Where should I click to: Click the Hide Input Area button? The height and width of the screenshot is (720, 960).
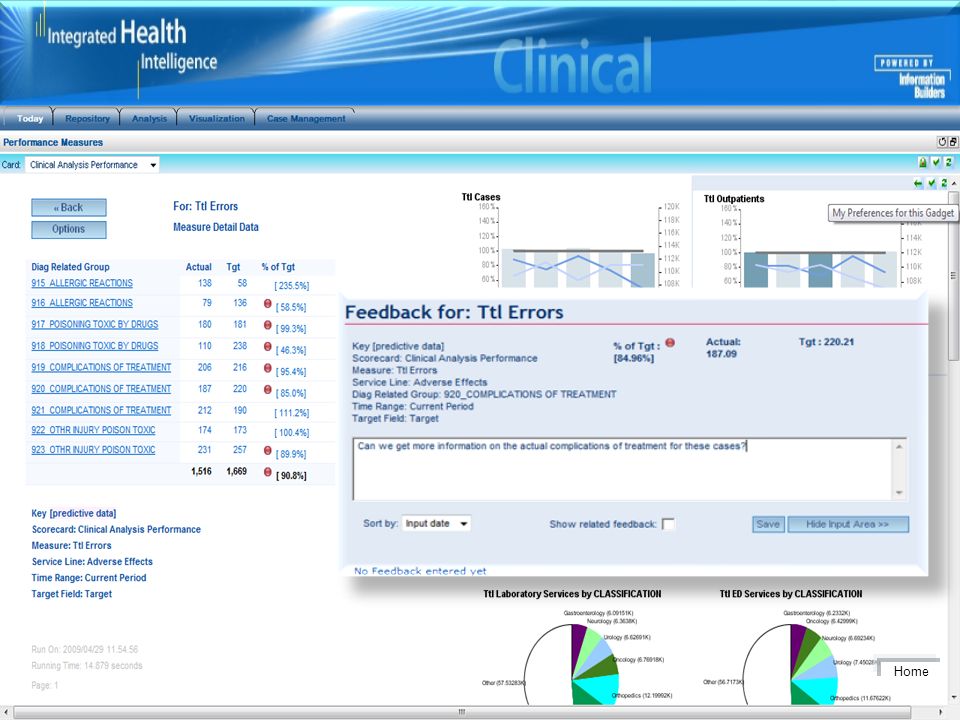[x=848, y=524]
